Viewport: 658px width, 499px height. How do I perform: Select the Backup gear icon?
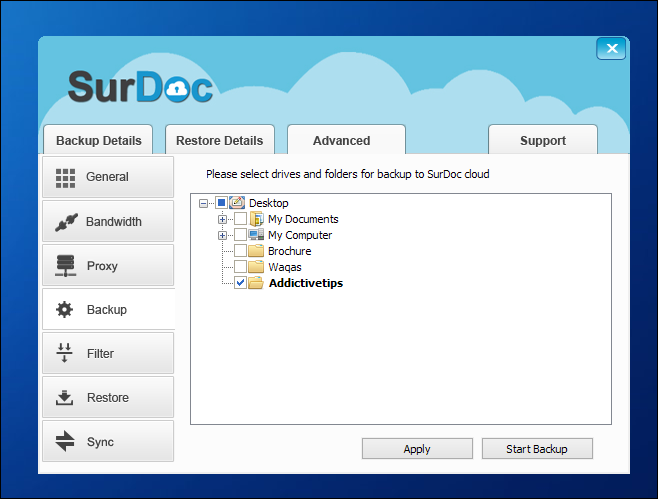pos(65,310)
